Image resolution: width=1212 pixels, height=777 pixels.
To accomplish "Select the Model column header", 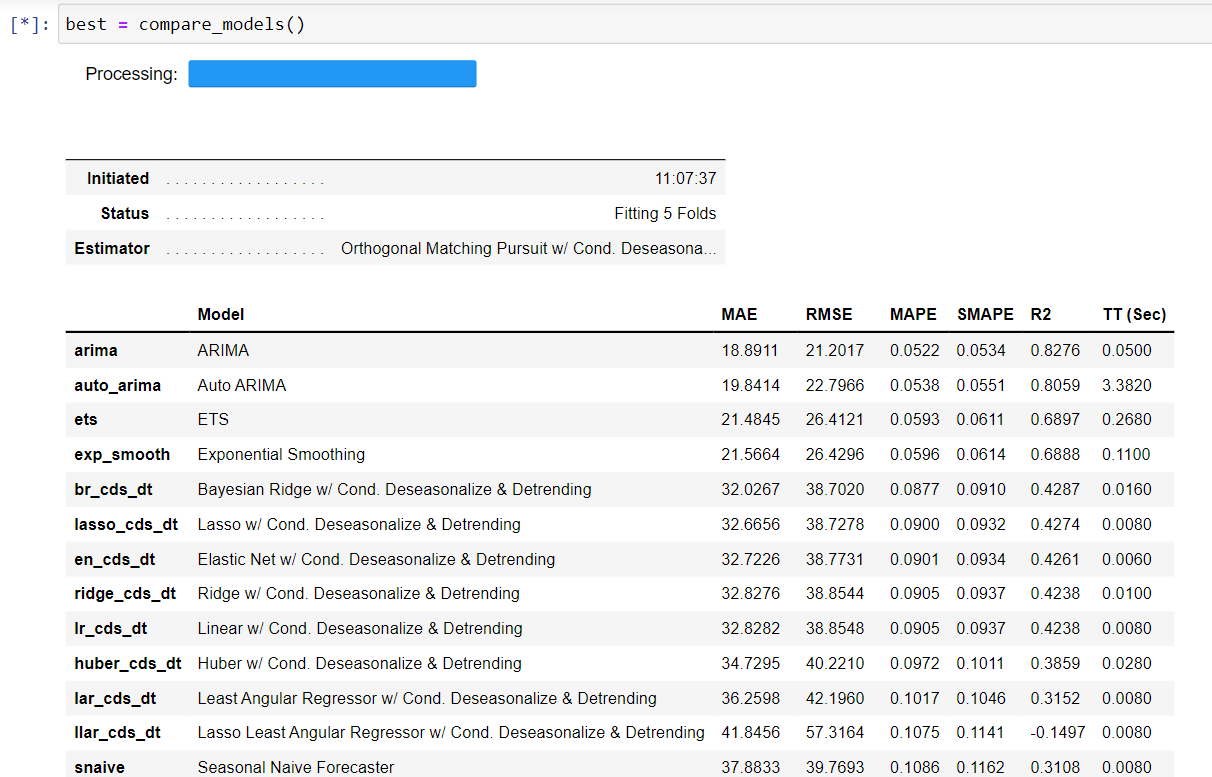I will [x=221, y=314].
